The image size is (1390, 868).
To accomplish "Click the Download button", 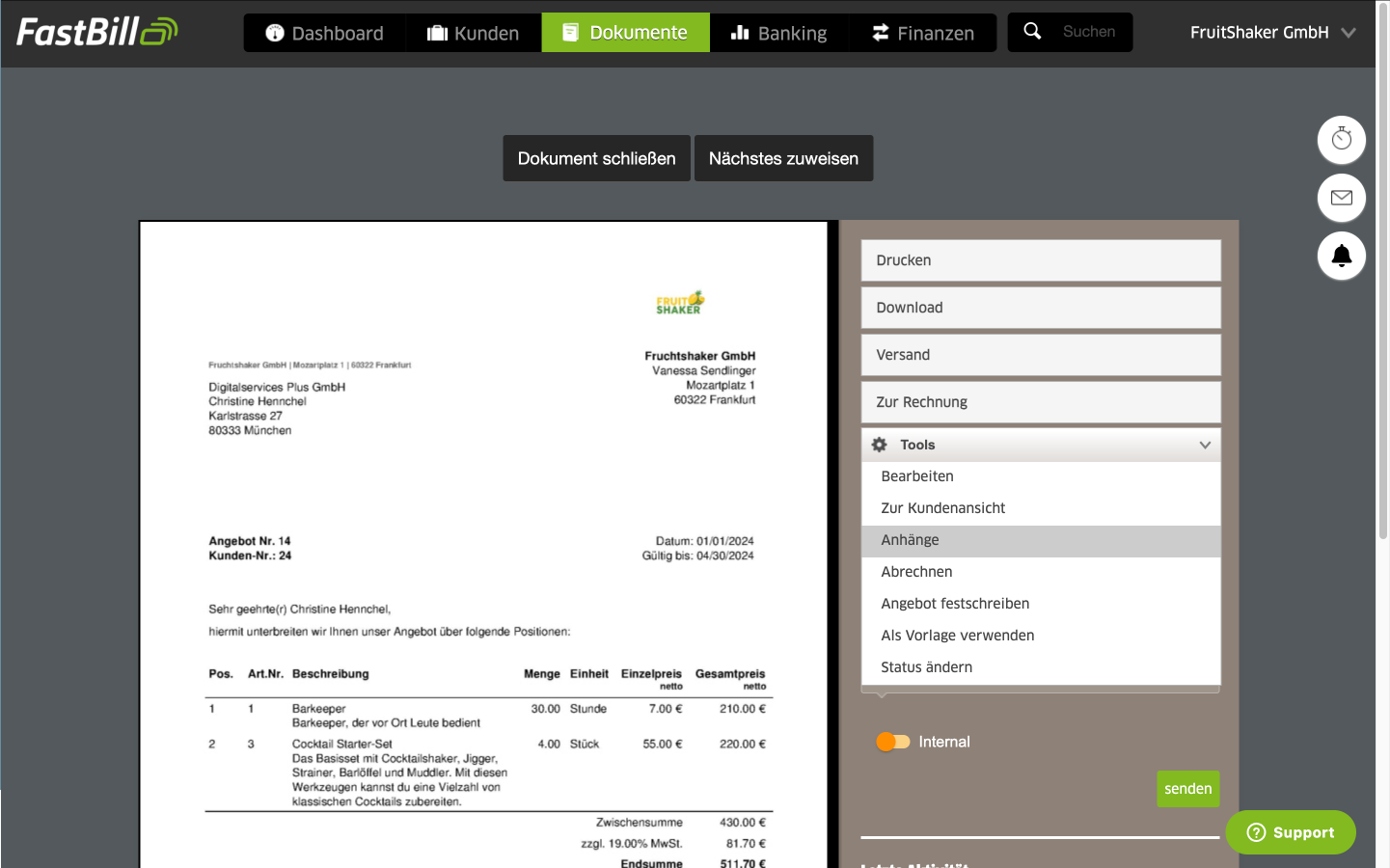I will tap(1041, 308).
